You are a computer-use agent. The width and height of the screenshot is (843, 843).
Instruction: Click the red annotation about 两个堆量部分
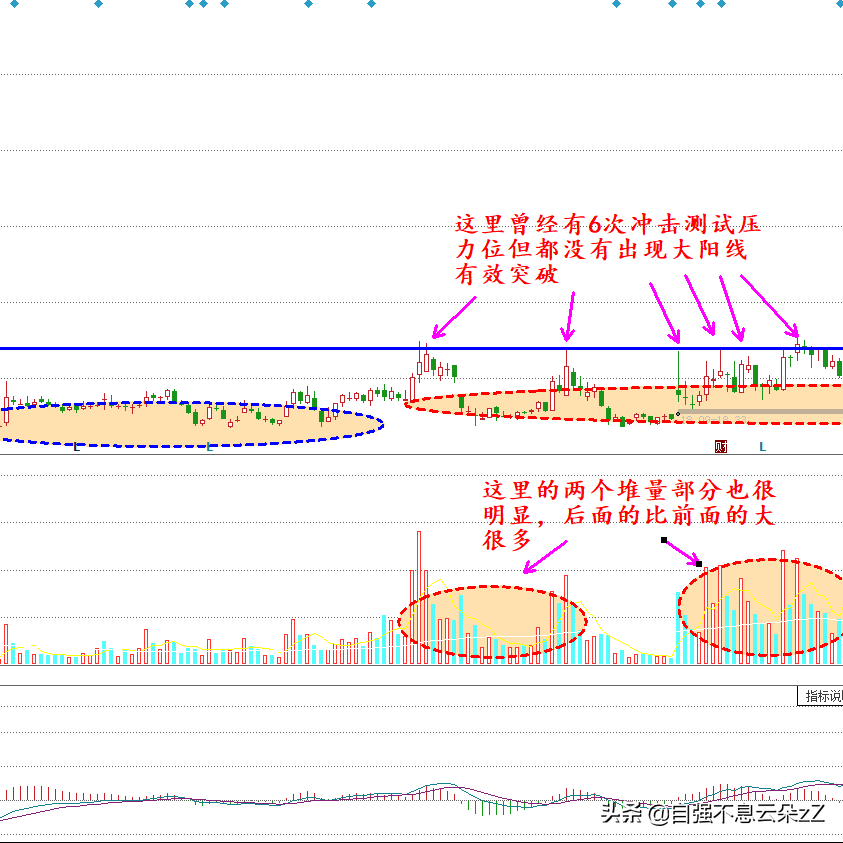tap(628, 515)
